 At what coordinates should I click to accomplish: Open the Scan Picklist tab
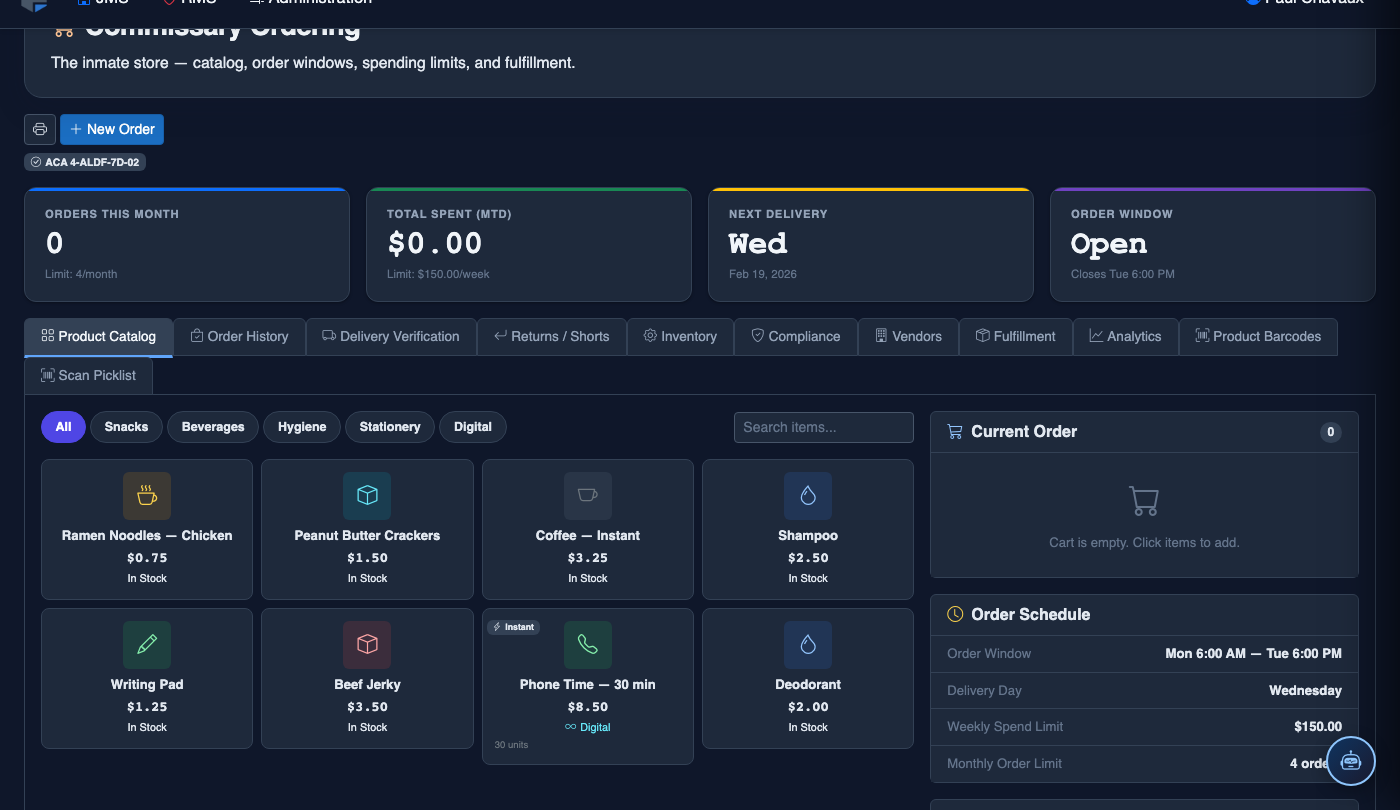[88, 375]
